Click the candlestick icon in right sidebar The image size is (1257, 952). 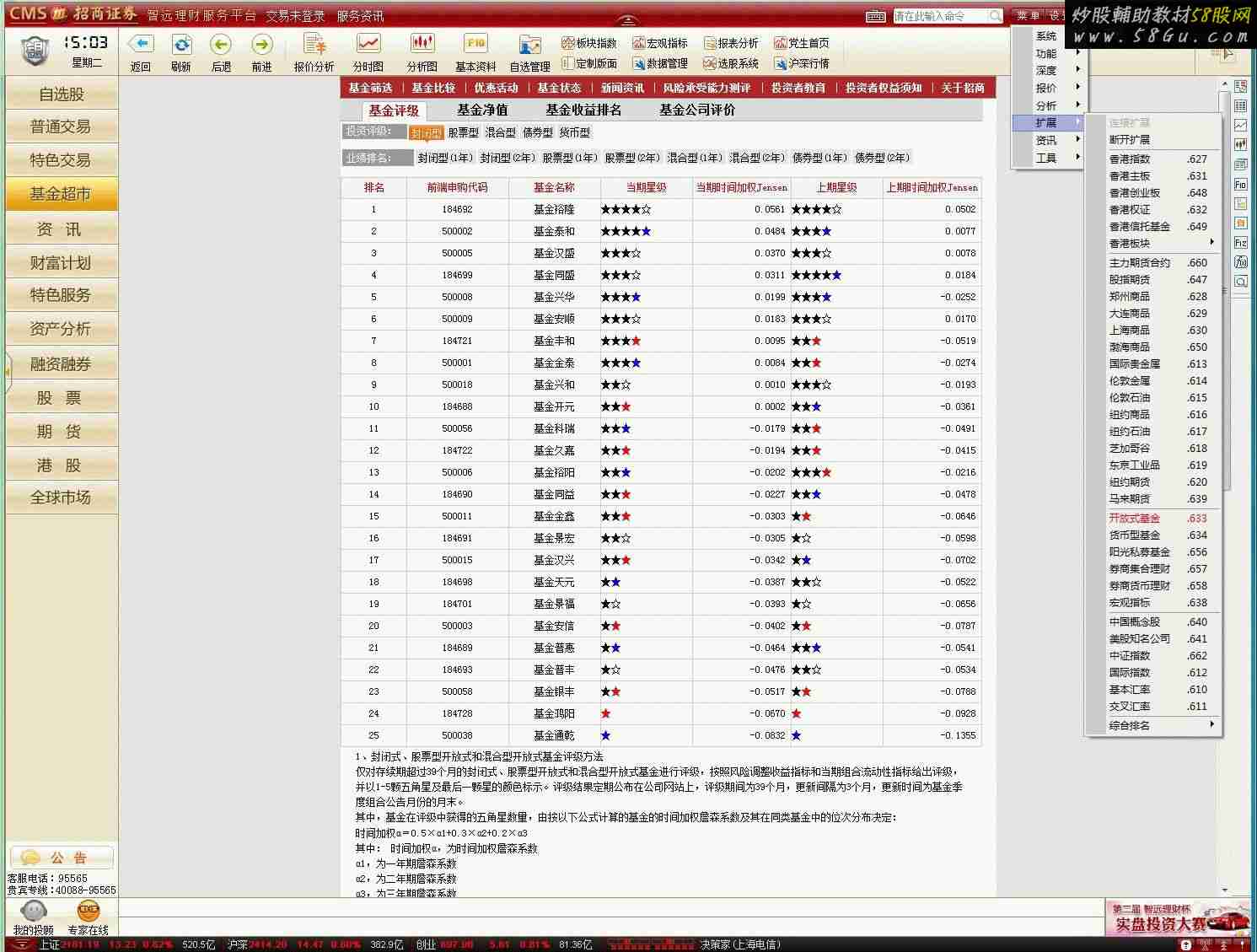tap(1240, 144)
